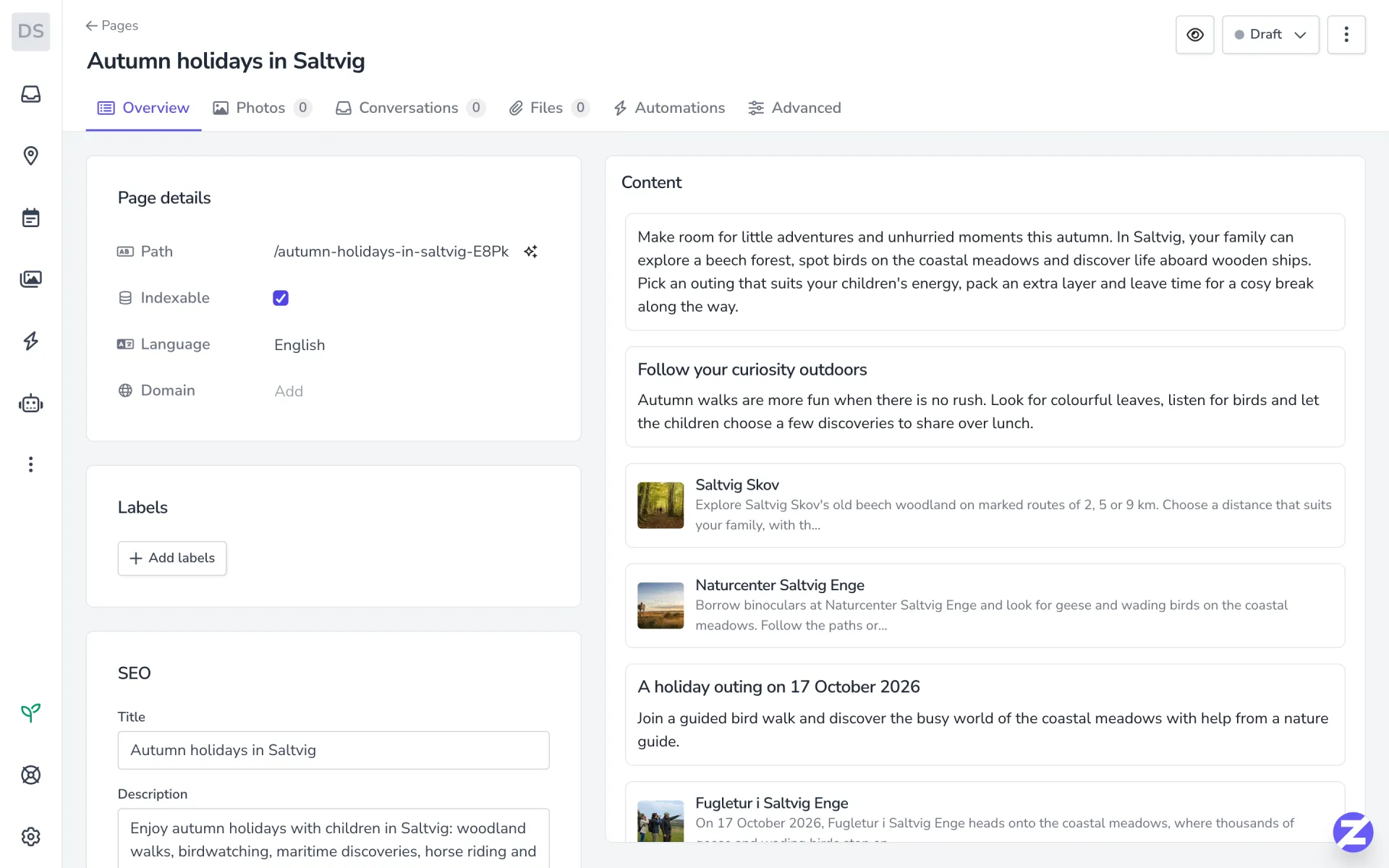Image resolution: width=1389 pixels, height=868 pixels.
Task: Click the DS workspace avatar
Action: (x=30, y=31)
